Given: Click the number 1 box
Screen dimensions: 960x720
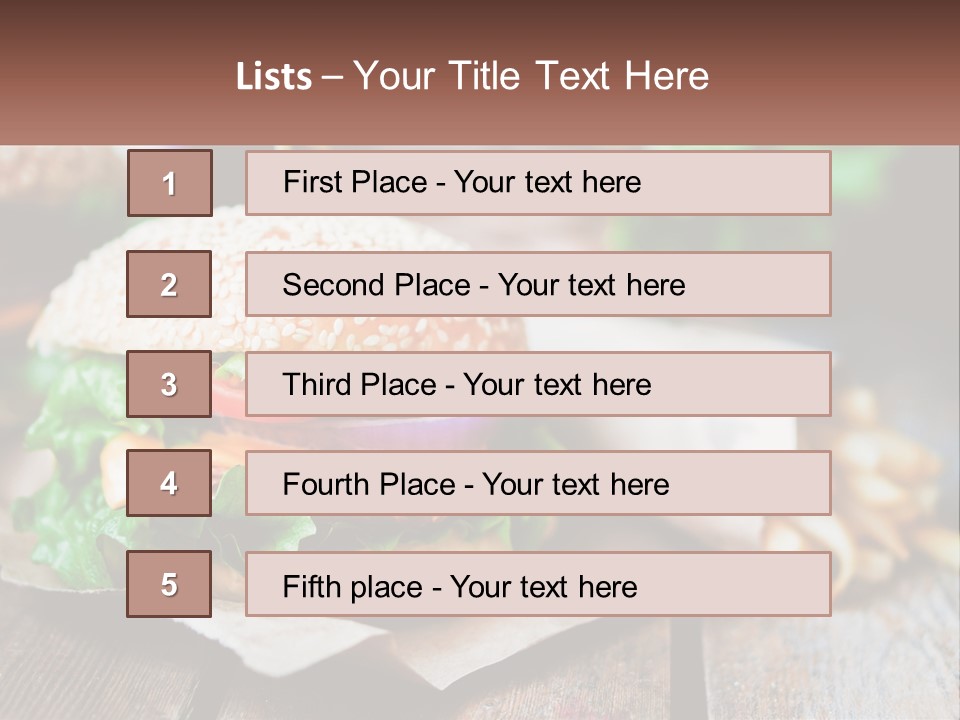Looking at the screenshot, I should coord(169,183).
